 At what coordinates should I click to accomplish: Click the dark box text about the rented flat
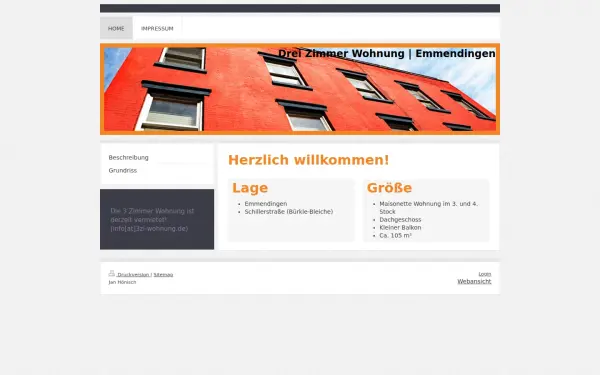tap(152, 220)
